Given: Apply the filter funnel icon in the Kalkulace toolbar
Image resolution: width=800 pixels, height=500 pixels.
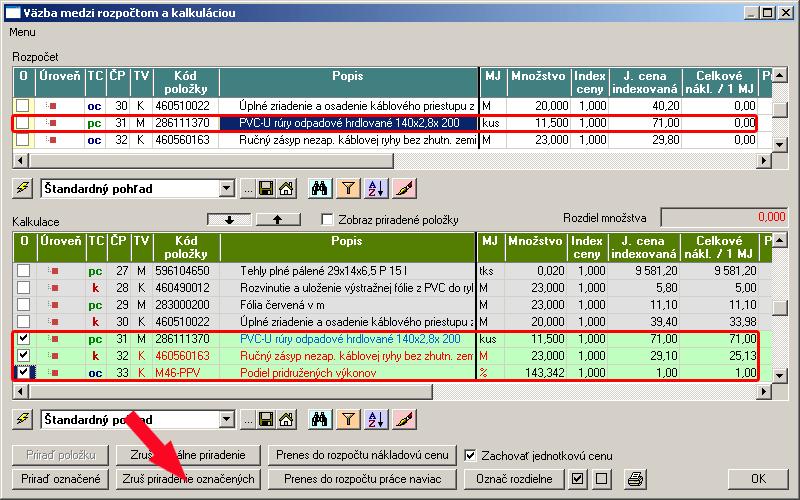Looking at the screenshot, I should [x=348, y=420].
